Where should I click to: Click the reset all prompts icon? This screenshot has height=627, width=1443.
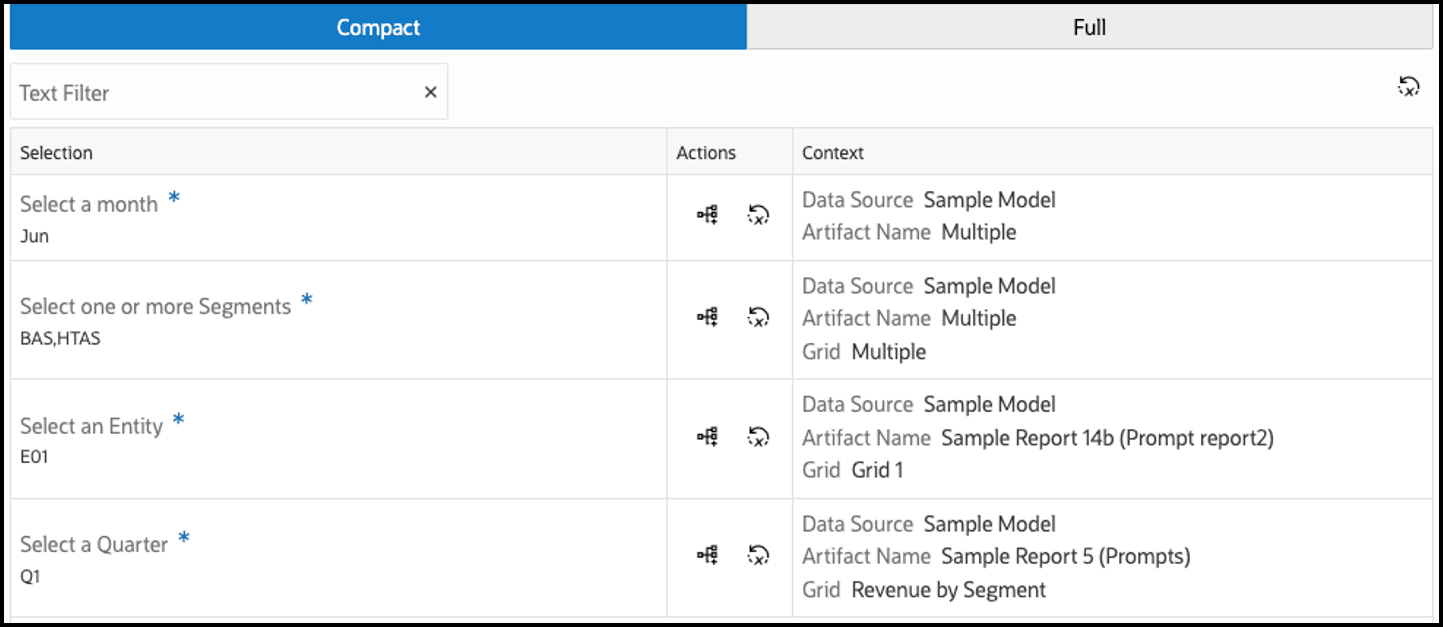(1408, 87)
